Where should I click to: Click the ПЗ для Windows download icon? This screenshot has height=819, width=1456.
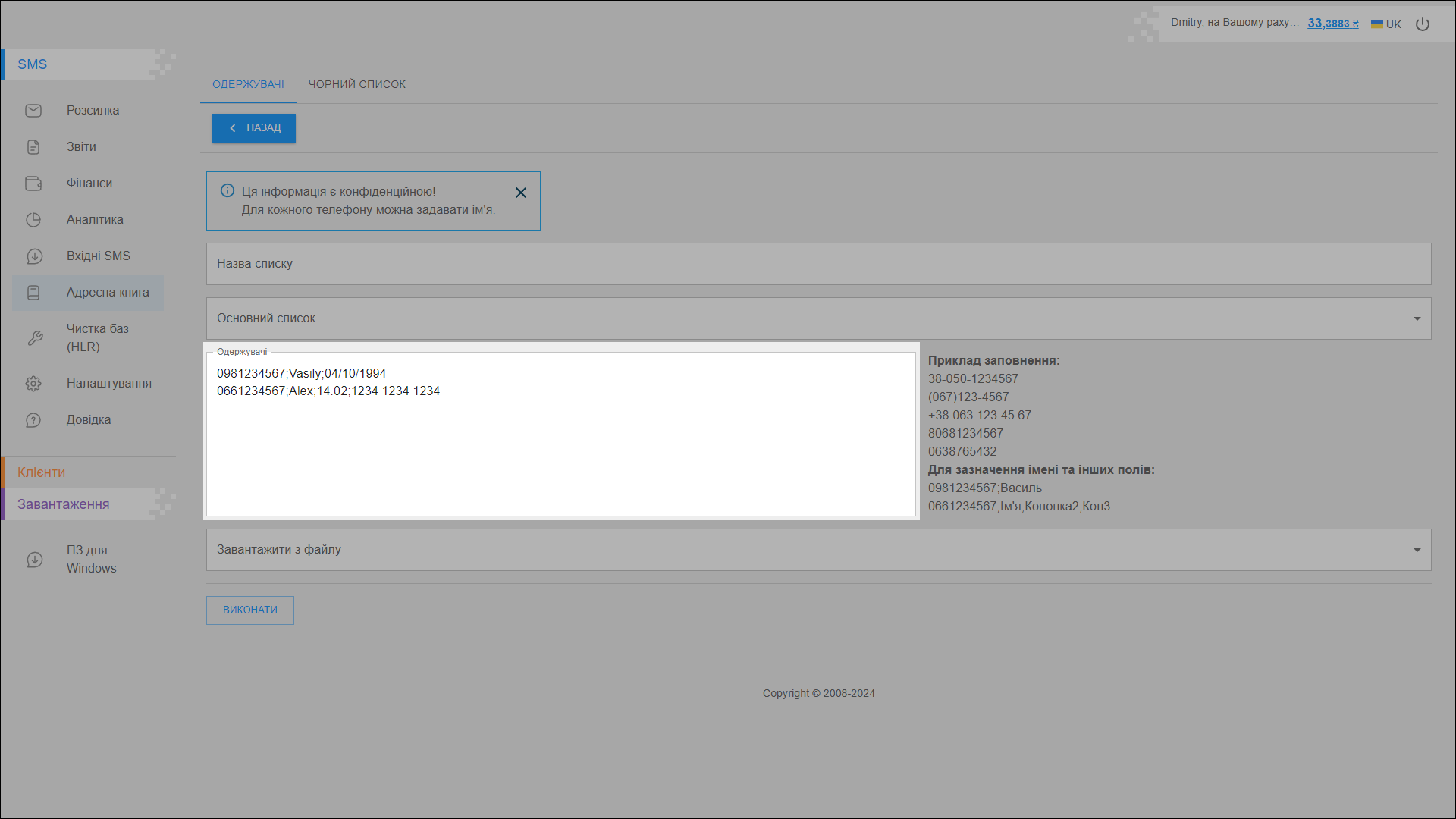click(x=35, y=560)
